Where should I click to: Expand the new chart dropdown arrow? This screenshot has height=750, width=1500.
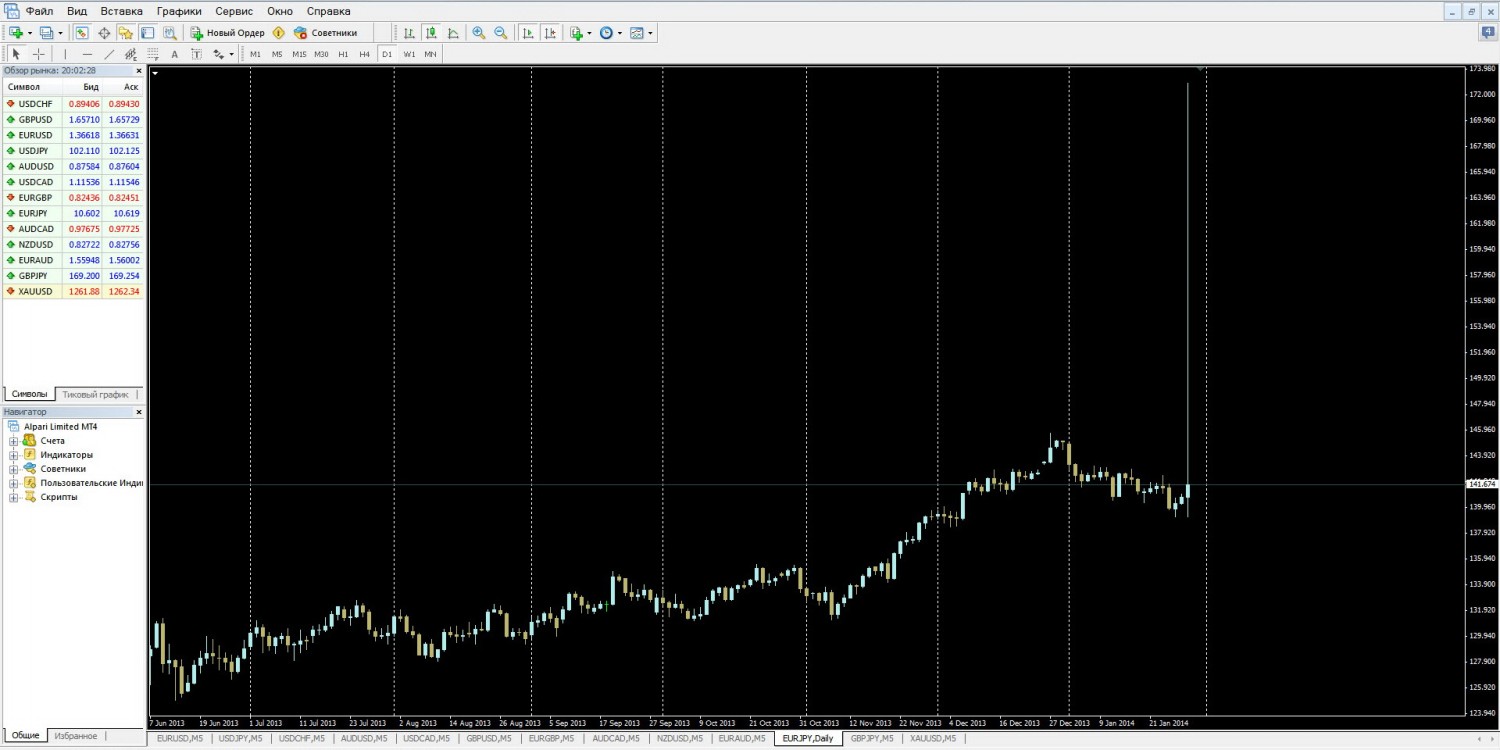[x=29, y=33]
